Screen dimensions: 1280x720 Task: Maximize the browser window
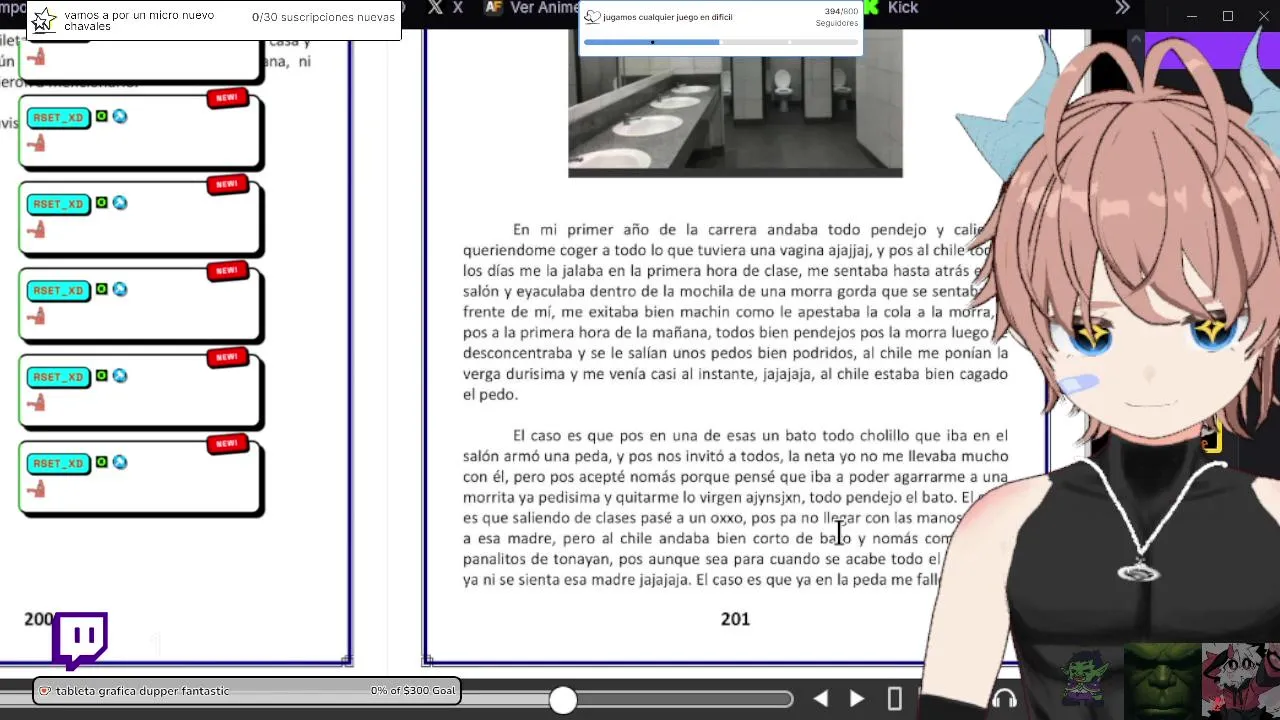pos(1228,16)
